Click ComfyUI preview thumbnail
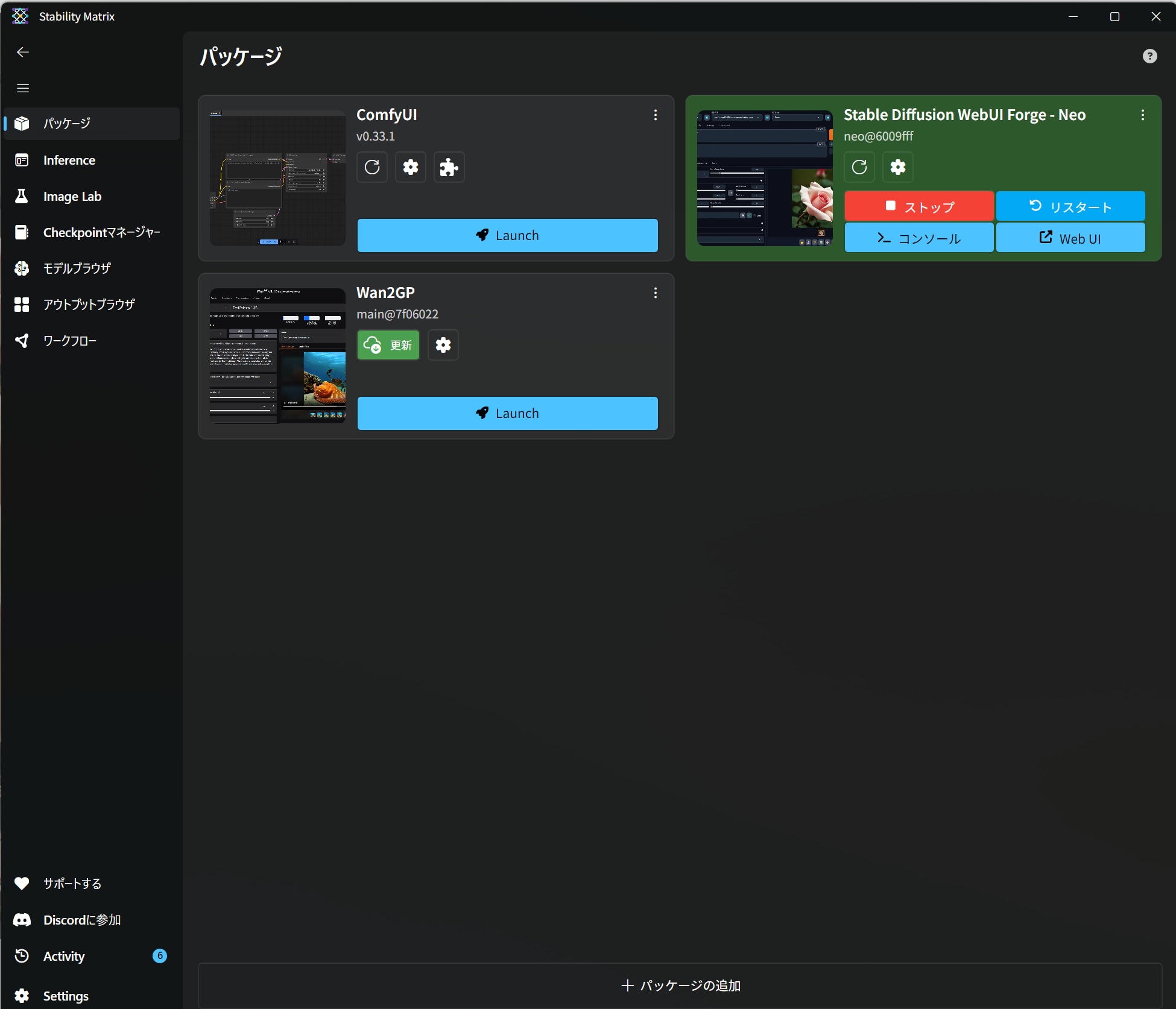The height and width of the screenshot is (1009, 1176). (x=277, y=178)
